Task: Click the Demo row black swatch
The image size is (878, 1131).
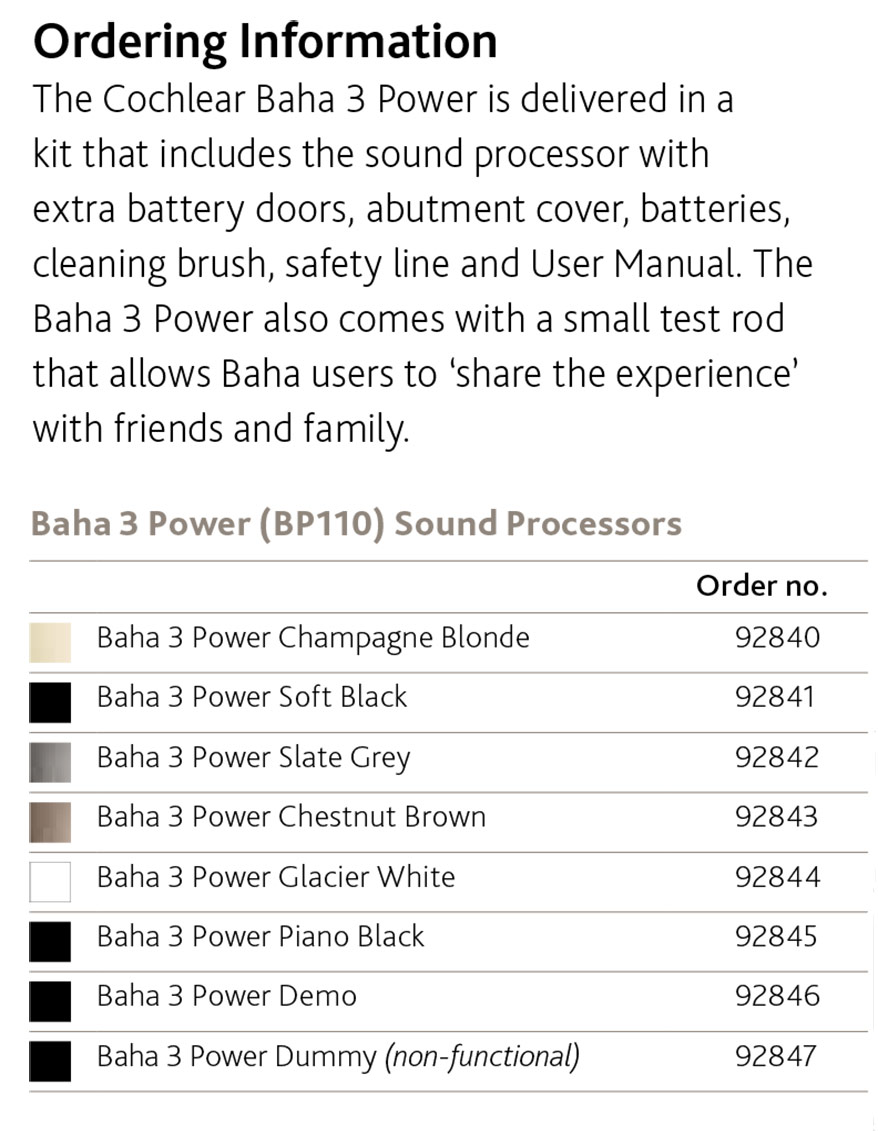Action: 50,1001
